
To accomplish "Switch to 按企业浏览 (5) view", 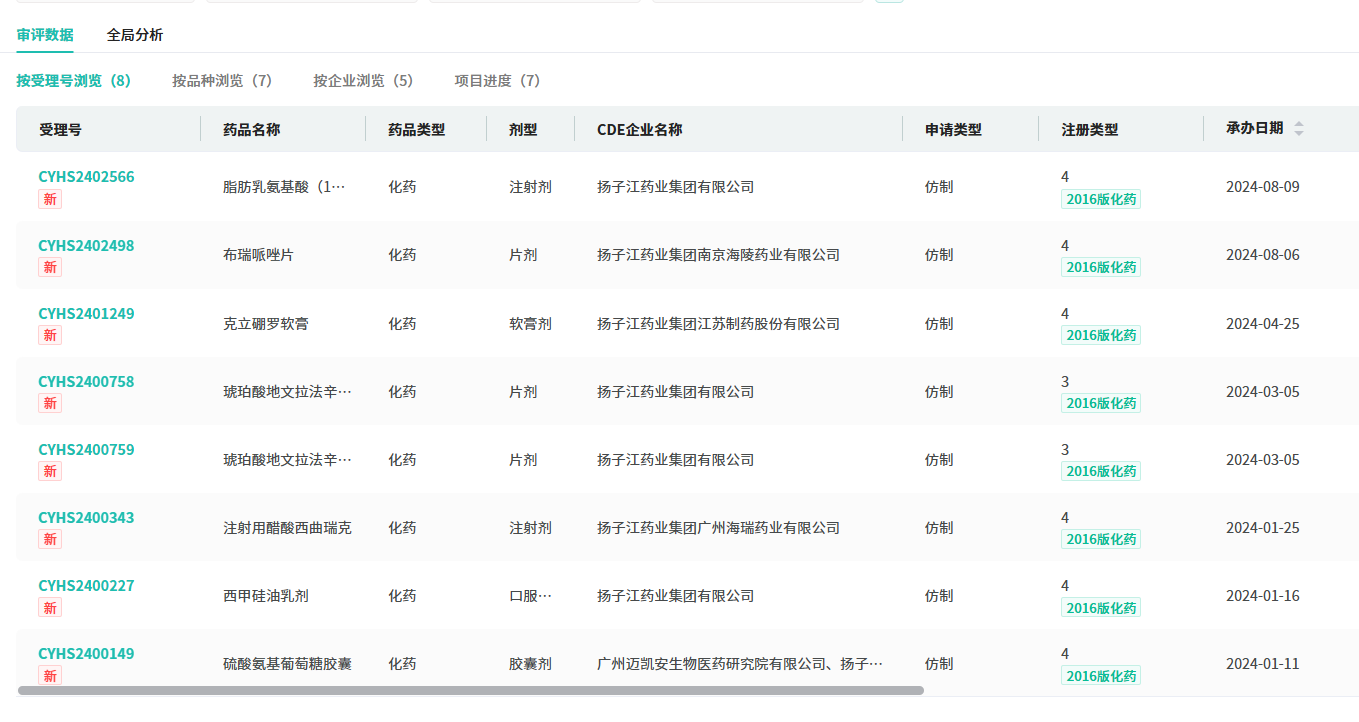I will (x=363, y=81).
